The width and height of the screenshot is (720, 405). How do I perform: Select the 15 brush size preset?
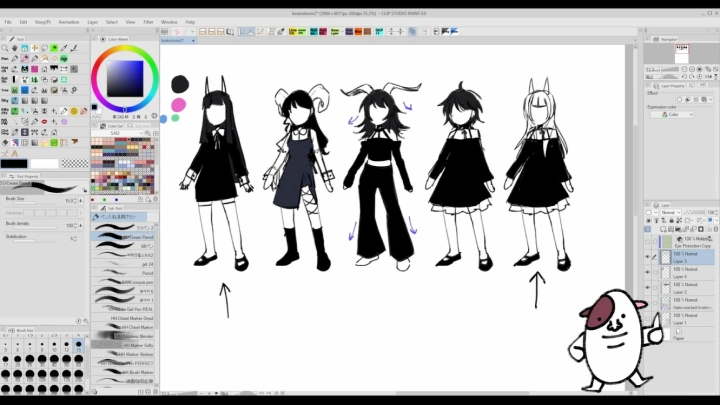click(x=79, y=345)
